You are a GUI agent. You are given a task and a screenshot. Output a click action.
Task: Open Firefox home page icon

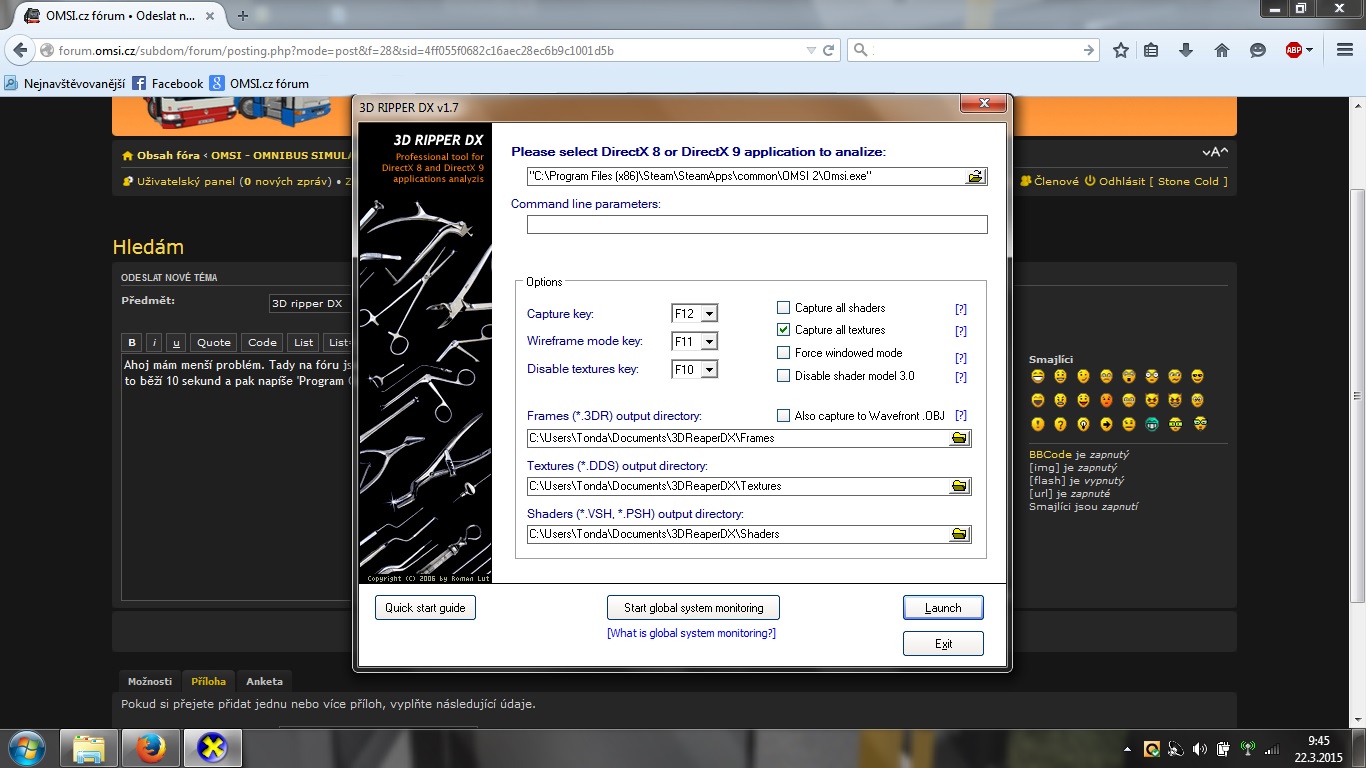1222,50
